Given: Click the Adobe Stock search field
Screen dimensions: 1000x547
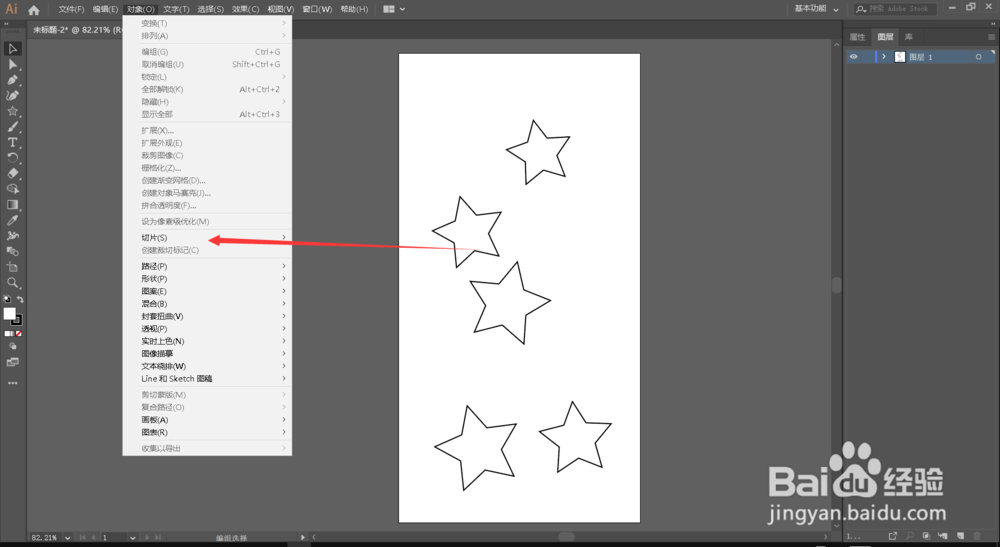Looking at the screenshot, I should (x=896, y=9).
